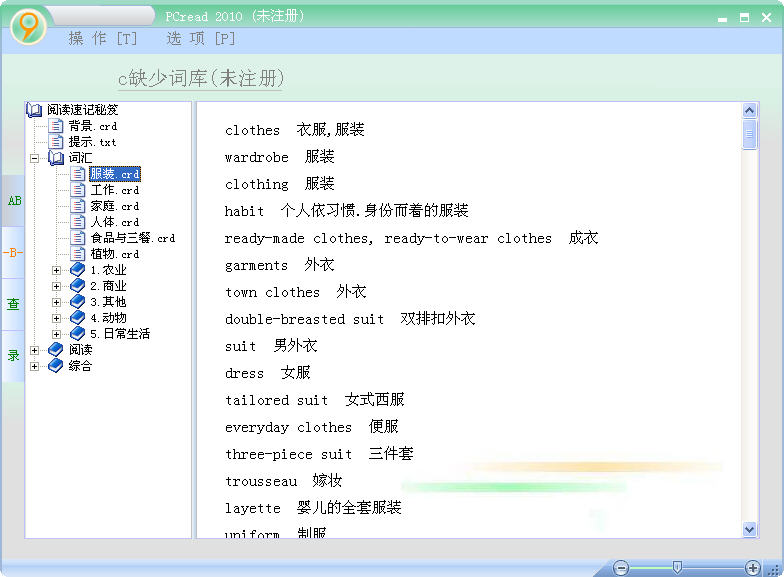Click the scrollbar down arrow in word list

click(750, 529)
